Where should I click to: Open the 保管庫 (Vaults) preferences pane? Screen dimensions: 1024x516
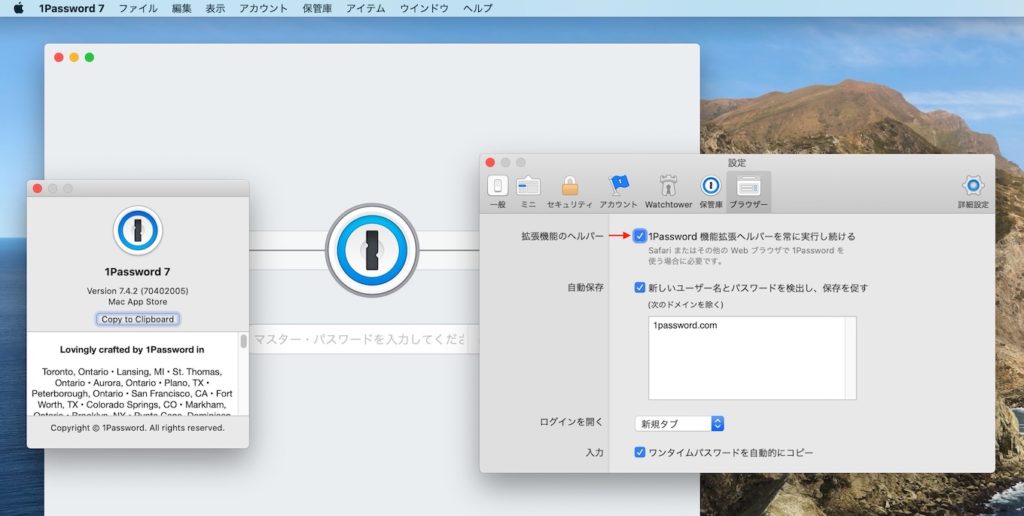click(x=710, y=190)
